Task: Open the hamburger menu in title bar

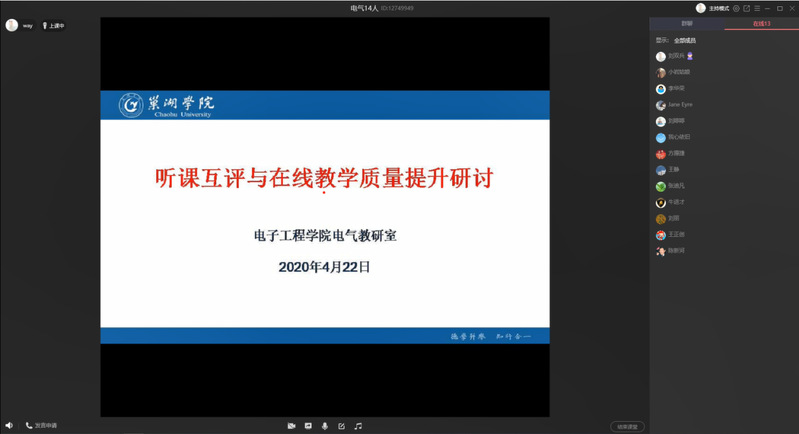Action: tap(758, 8)
